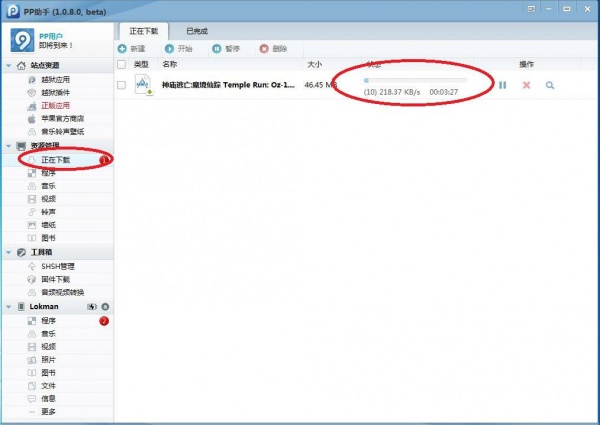Open 信息 messages under Lokman
Image resolution: width=600 pixels, height=425 pixels.
49,399
